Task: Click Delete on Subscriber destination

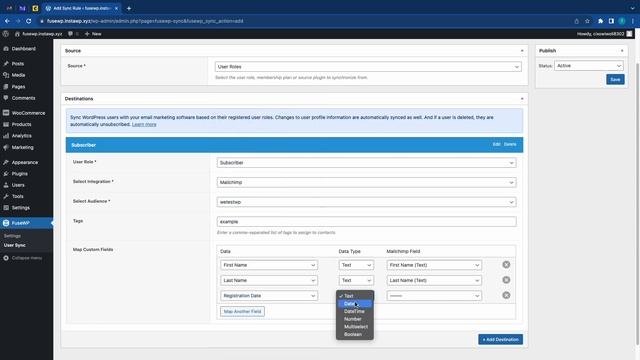Action: 510,144
